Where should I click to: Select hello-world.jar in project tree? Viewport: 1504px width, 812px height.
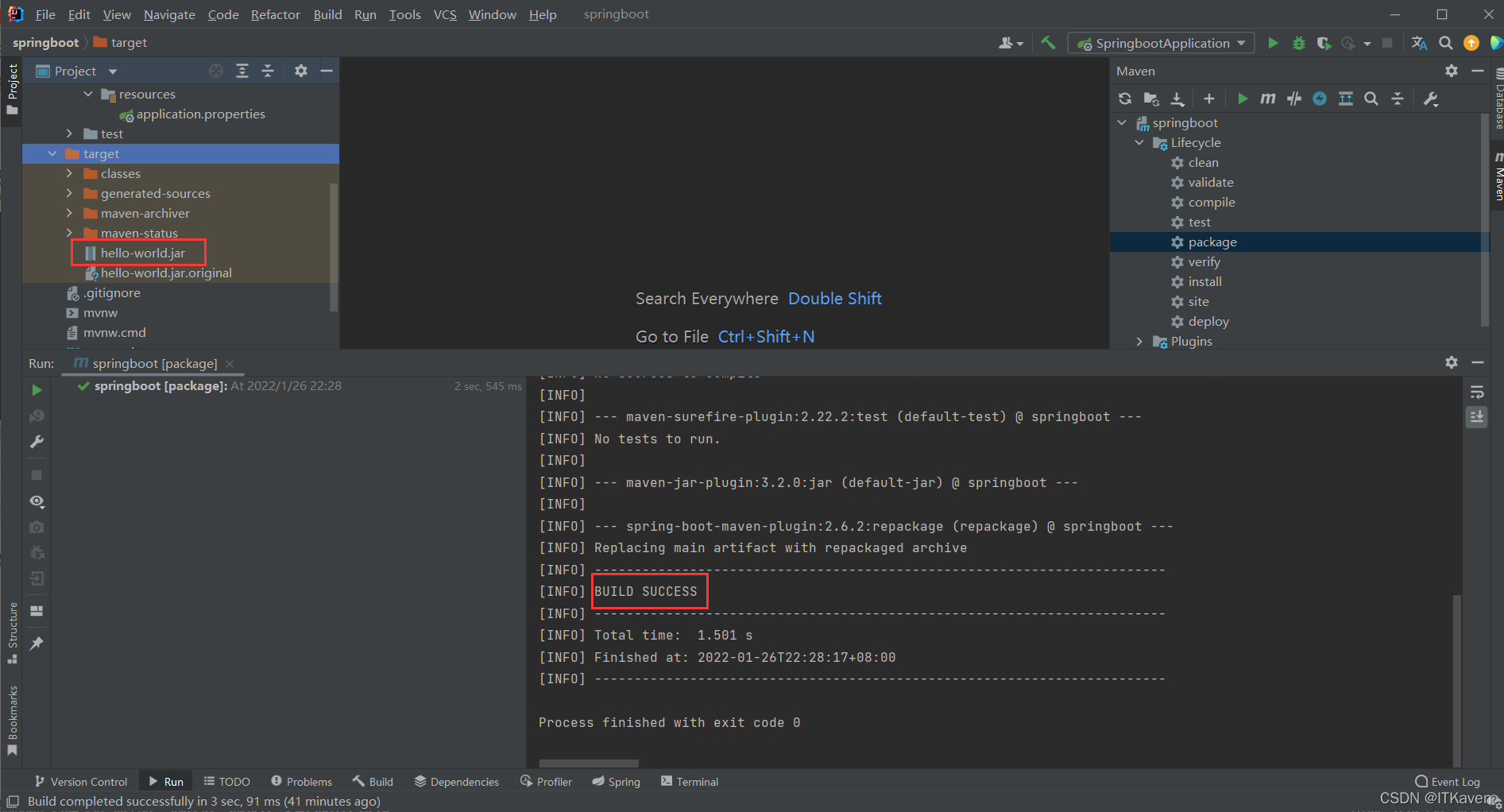click(x=141, y=253)
